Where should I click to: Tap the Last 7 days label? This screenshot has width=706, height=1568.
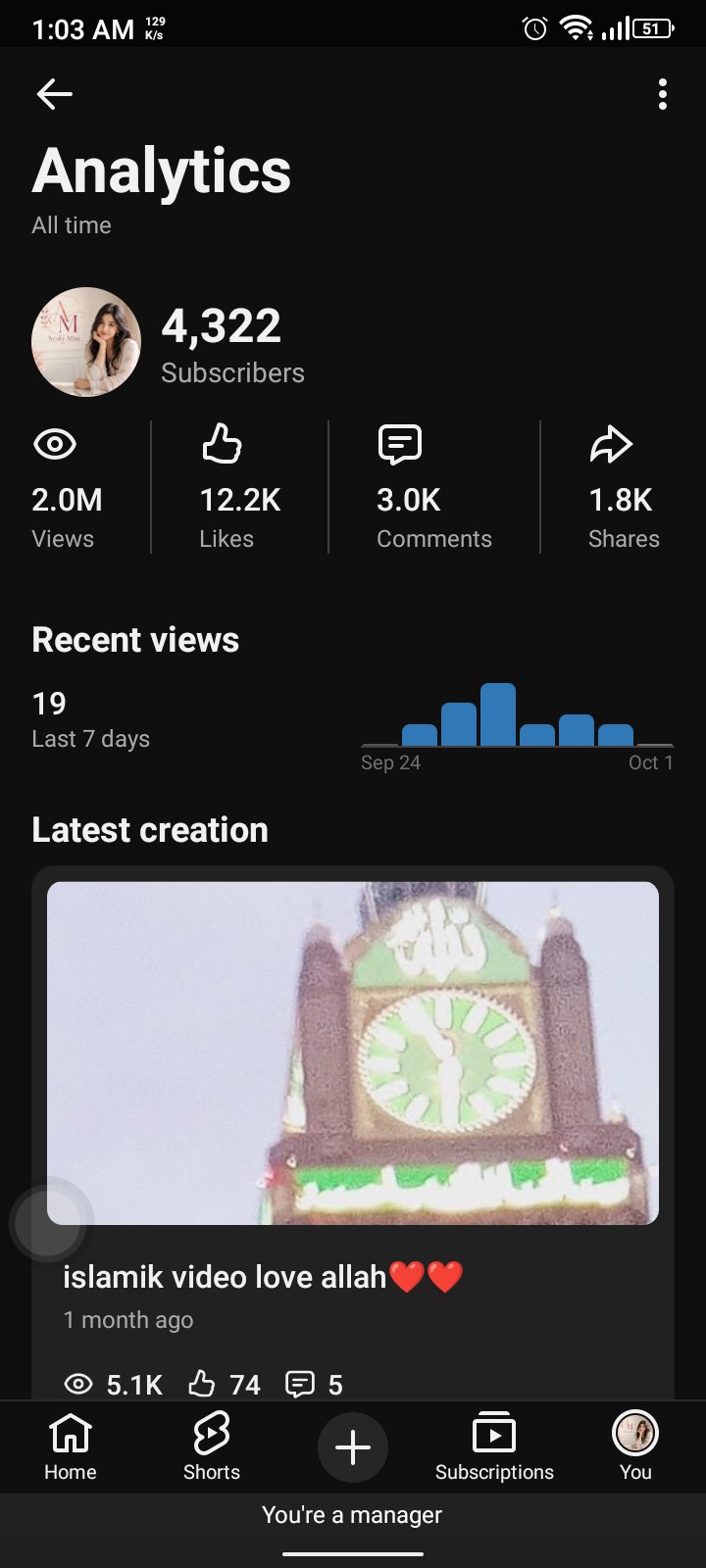(x=90, y=739)
